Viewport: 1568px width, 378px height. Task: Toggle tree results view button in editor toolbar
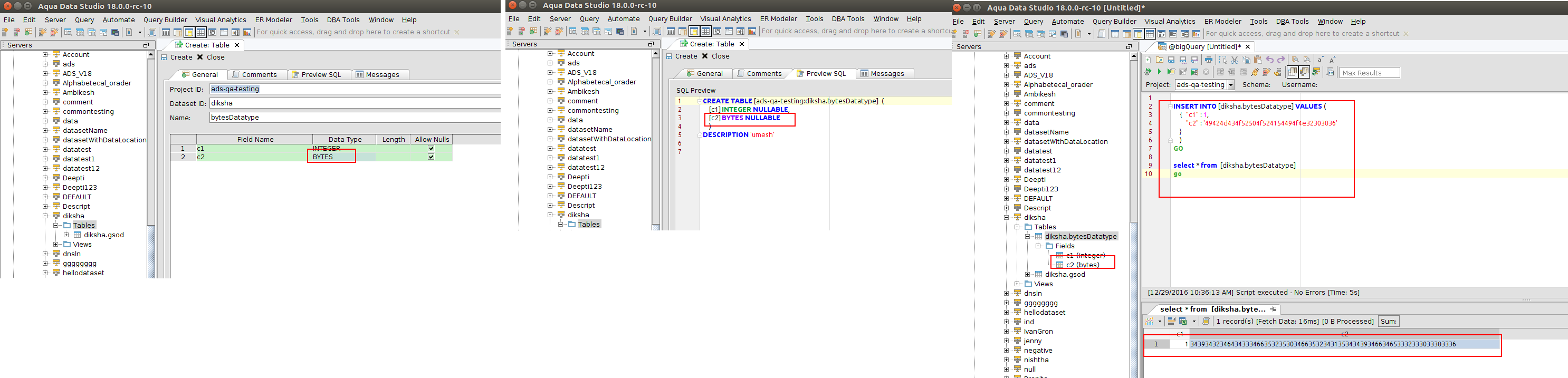[x=1304, y=71]
